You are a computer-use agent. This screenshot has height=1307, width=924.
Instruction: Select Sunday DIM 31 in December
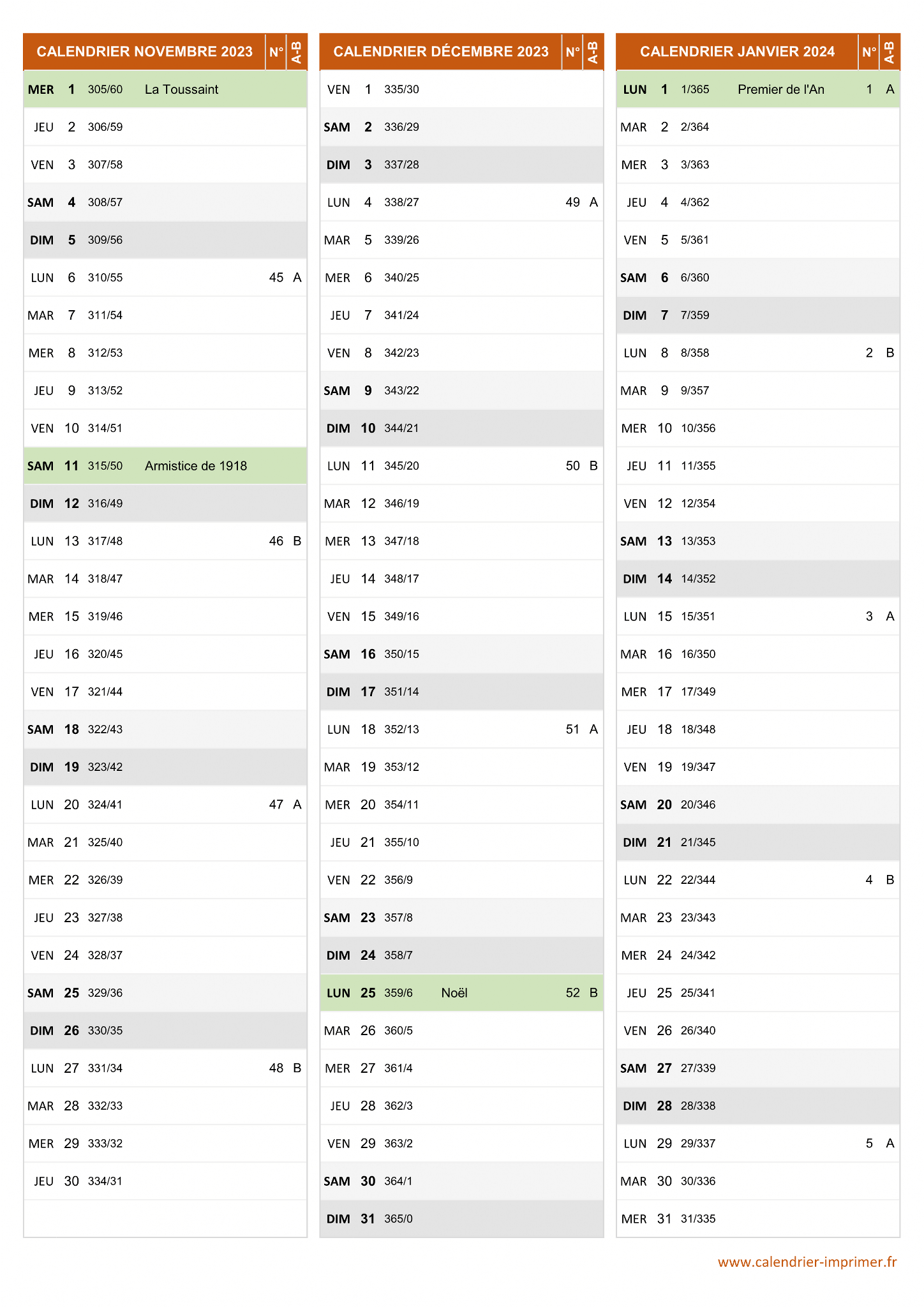[461, 1219]
